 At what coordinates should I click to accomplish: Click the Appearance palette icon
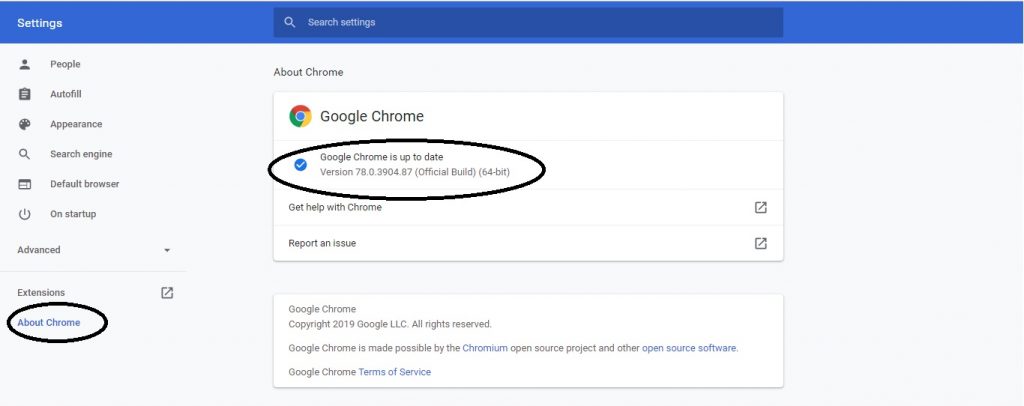pos(24,124)
